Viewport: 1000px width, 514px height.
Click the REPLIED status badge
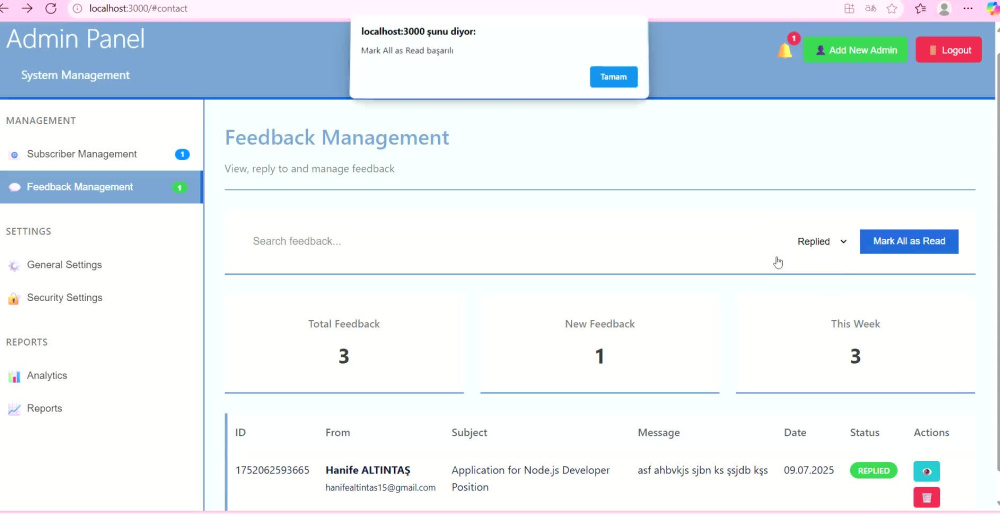(873, 471)
